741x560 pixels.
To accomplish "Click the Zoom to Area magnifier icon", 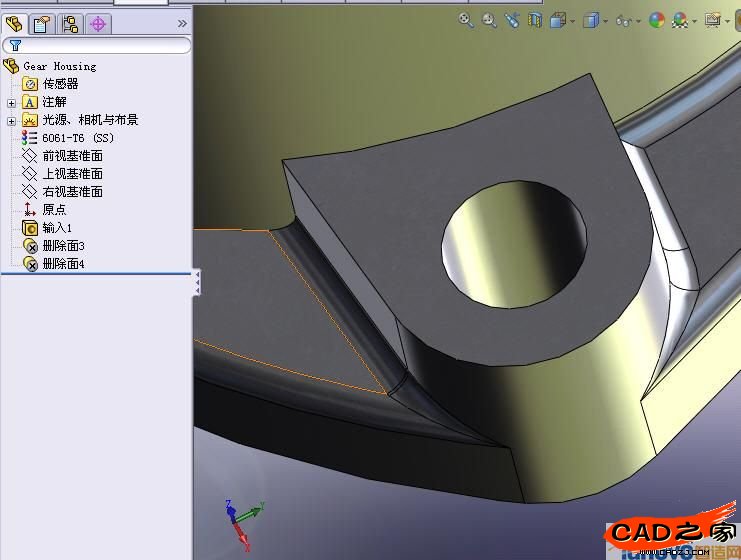I will tap(490, 20).
